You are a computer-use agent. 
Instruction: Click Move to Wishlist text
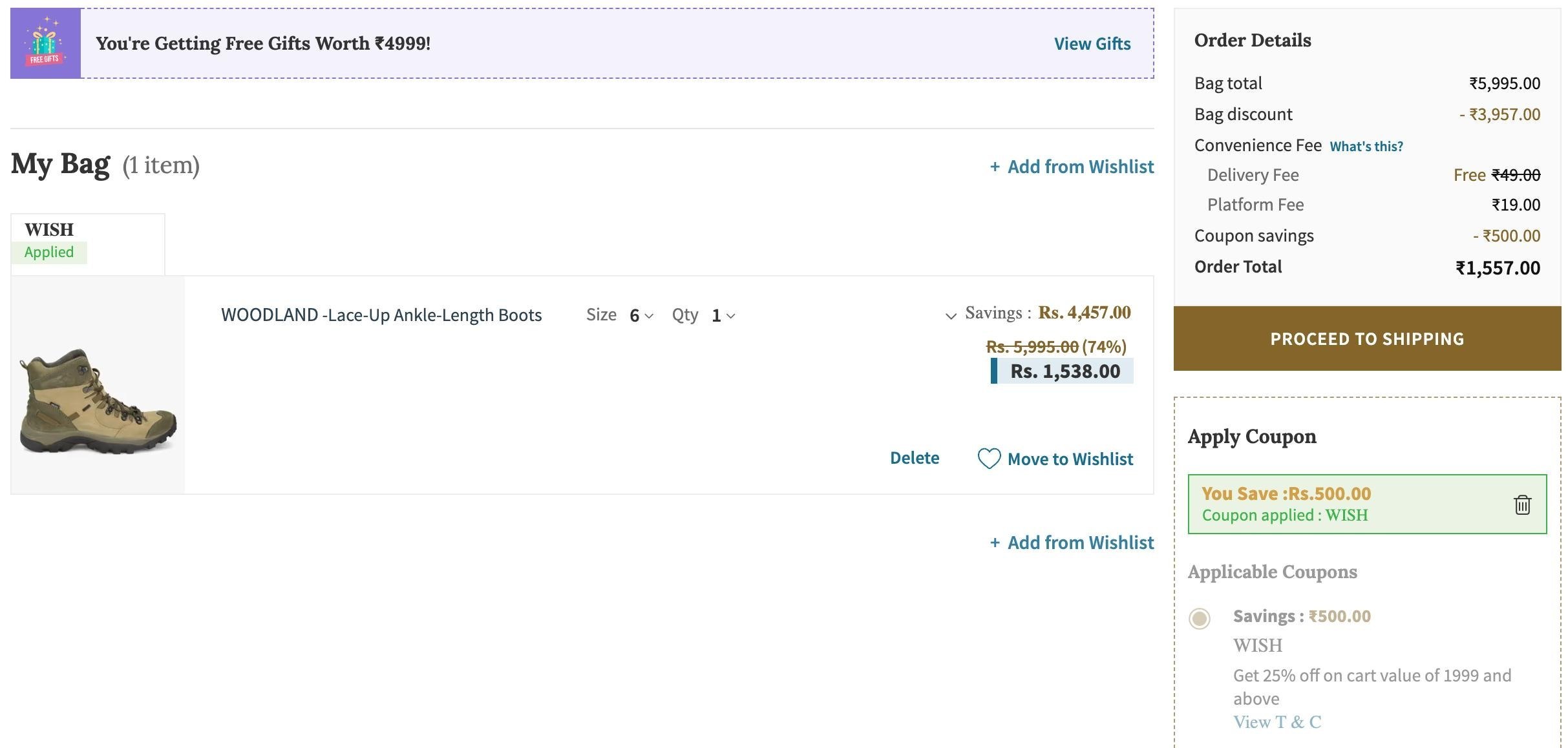[x=1070, y=459]
